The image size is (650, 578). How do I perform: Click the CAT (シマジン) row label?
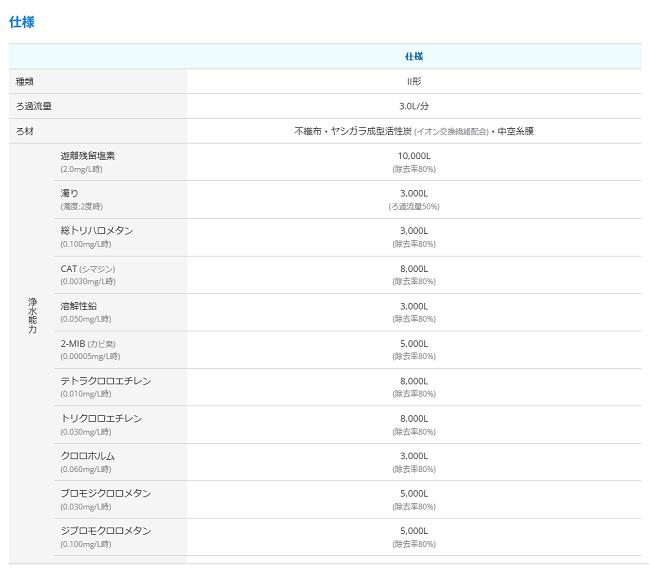coord(88,268)
